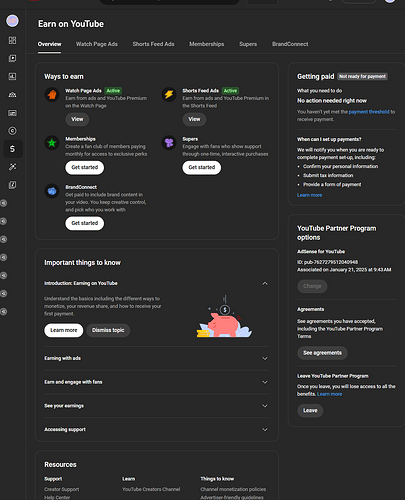Open the Content sidebar icon
The image size is (405, 500).
(12, 58)
